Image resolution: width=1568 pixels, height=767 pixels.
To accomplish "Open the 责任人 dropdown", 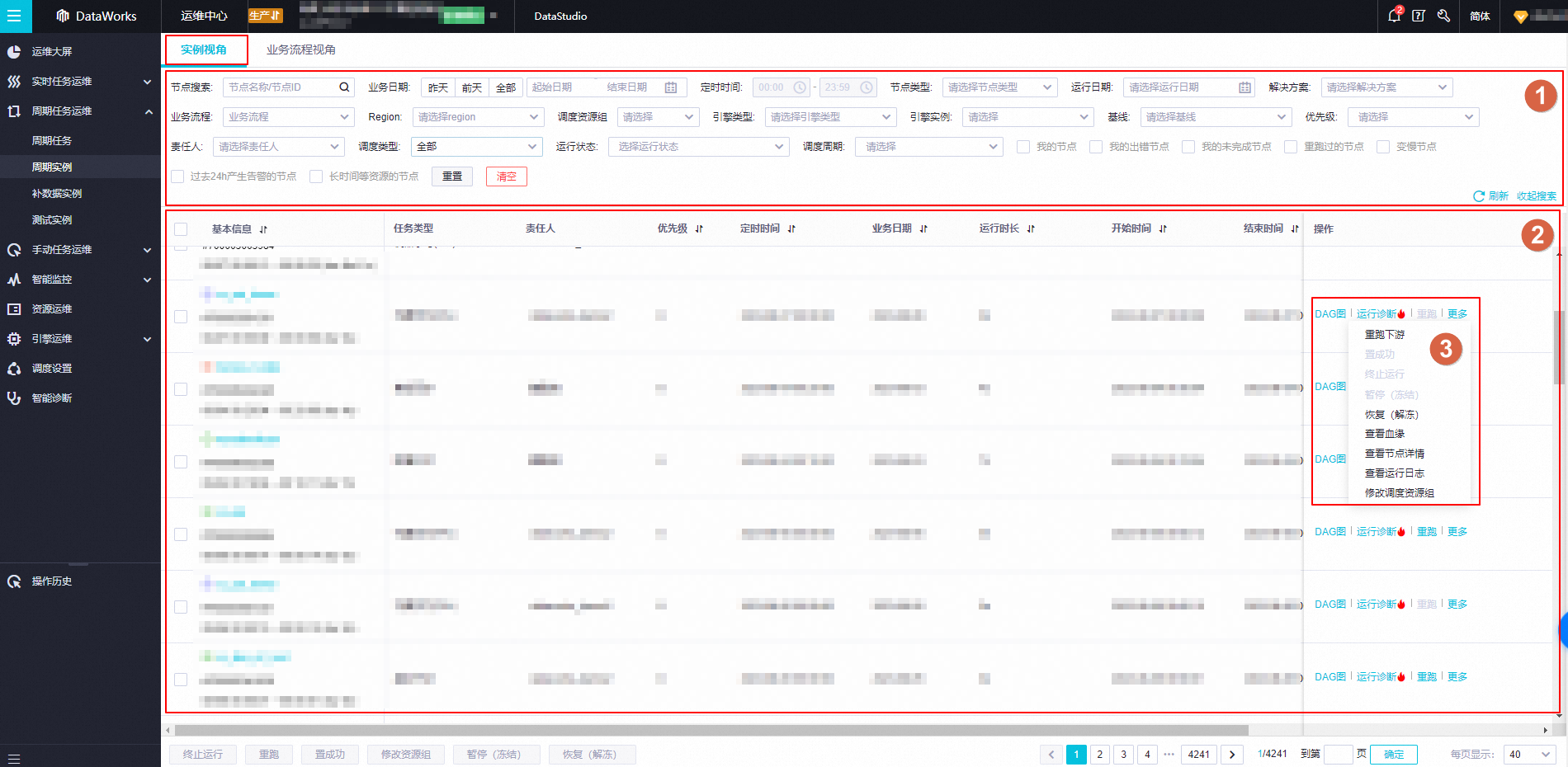I will point(278,147).
